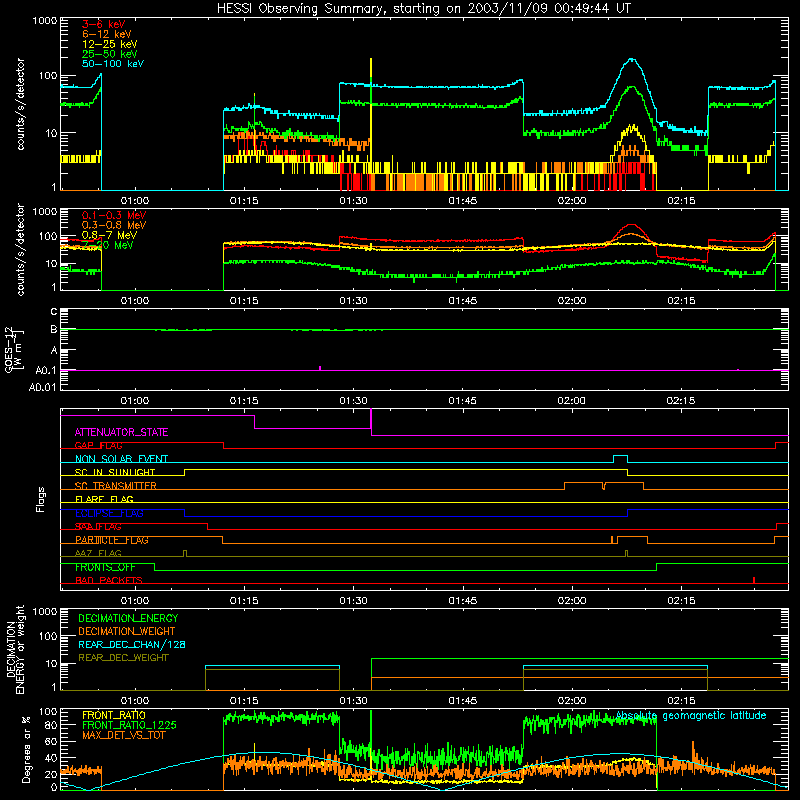800x800 pixels.
Task: Select the 6-12 keV legend label
Action: point(107,34)
